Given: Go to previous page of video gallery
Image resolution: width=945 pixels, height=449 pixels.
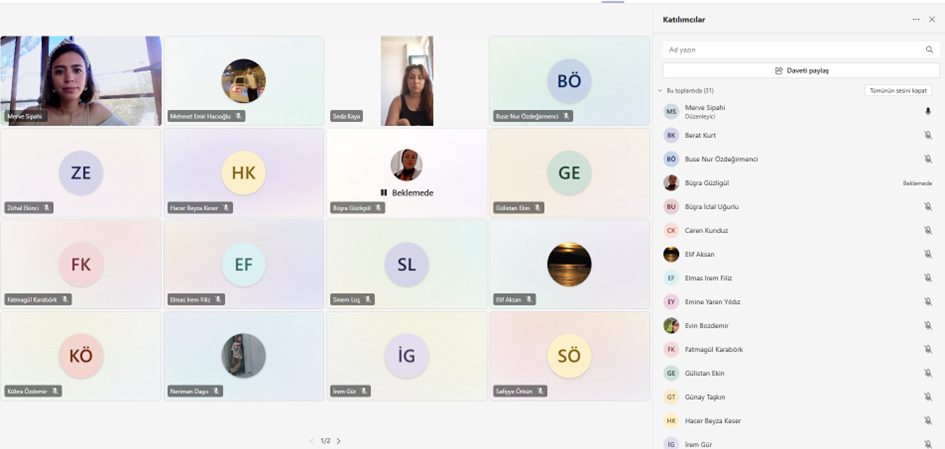Looking at the screenshot, I should (x=311, y=441).
